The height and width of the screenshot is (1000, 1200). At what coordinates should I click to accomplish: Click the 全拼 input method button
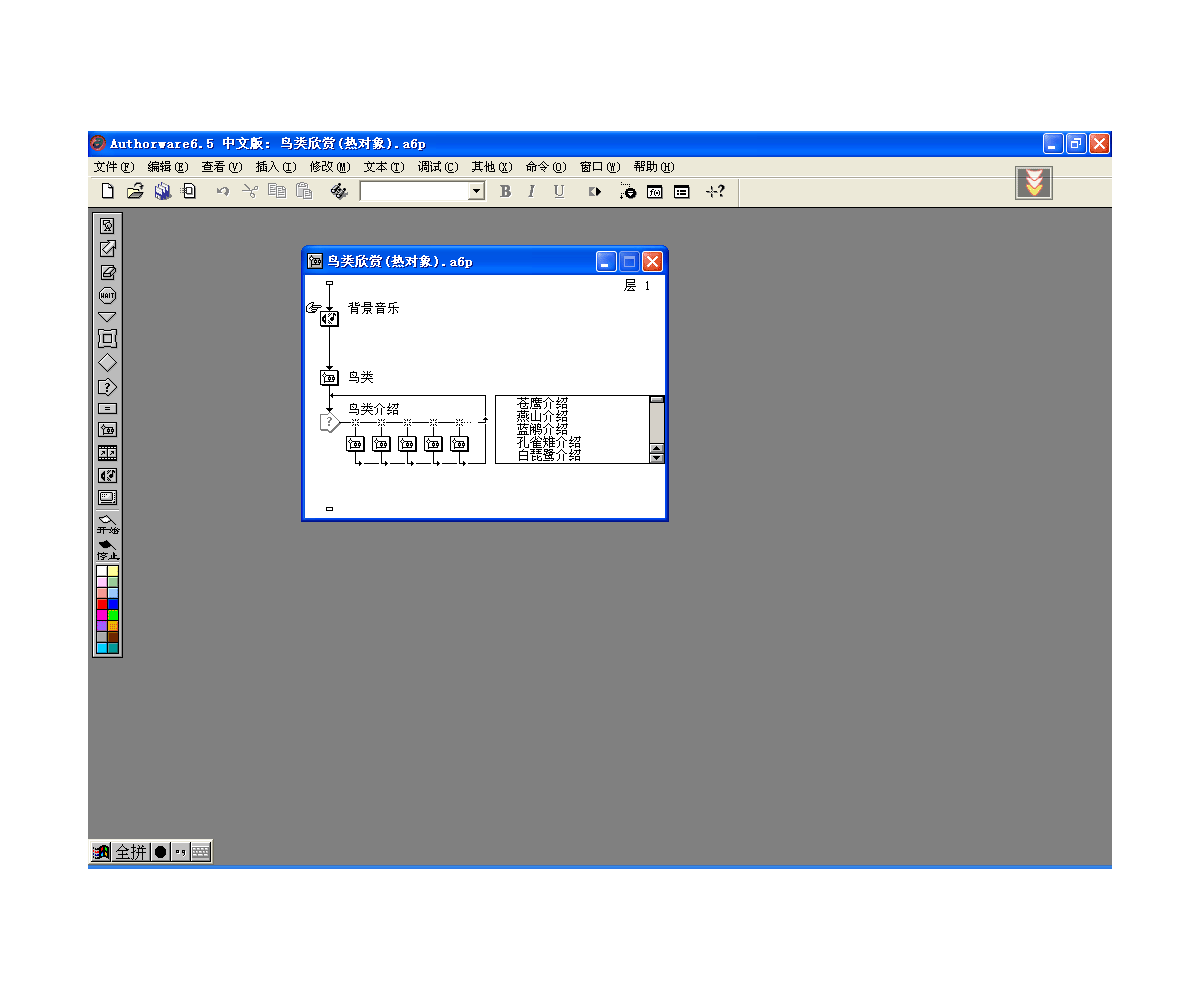[130, 852]
